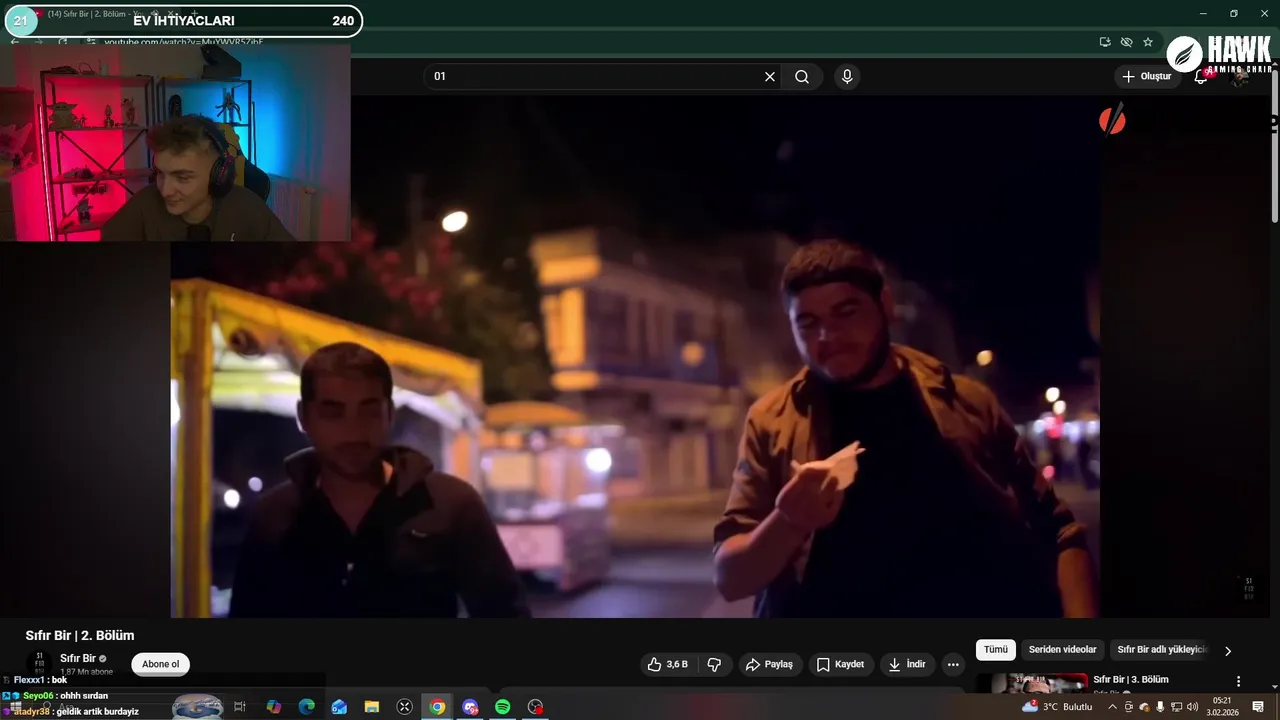
Task: Open Discord from the taskbar
Action: 470,707
